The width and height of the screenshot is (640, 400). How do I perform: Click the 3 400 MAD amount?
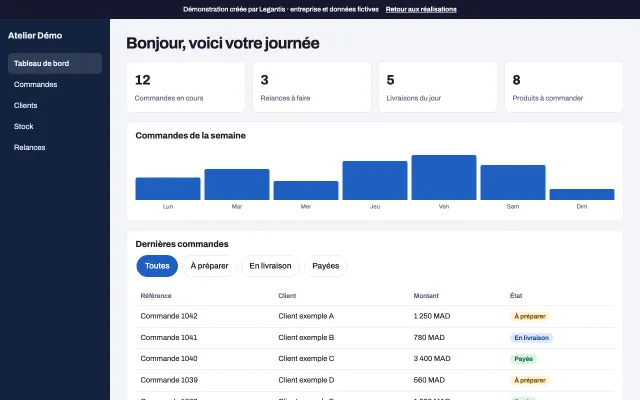(x=432, y=358)
